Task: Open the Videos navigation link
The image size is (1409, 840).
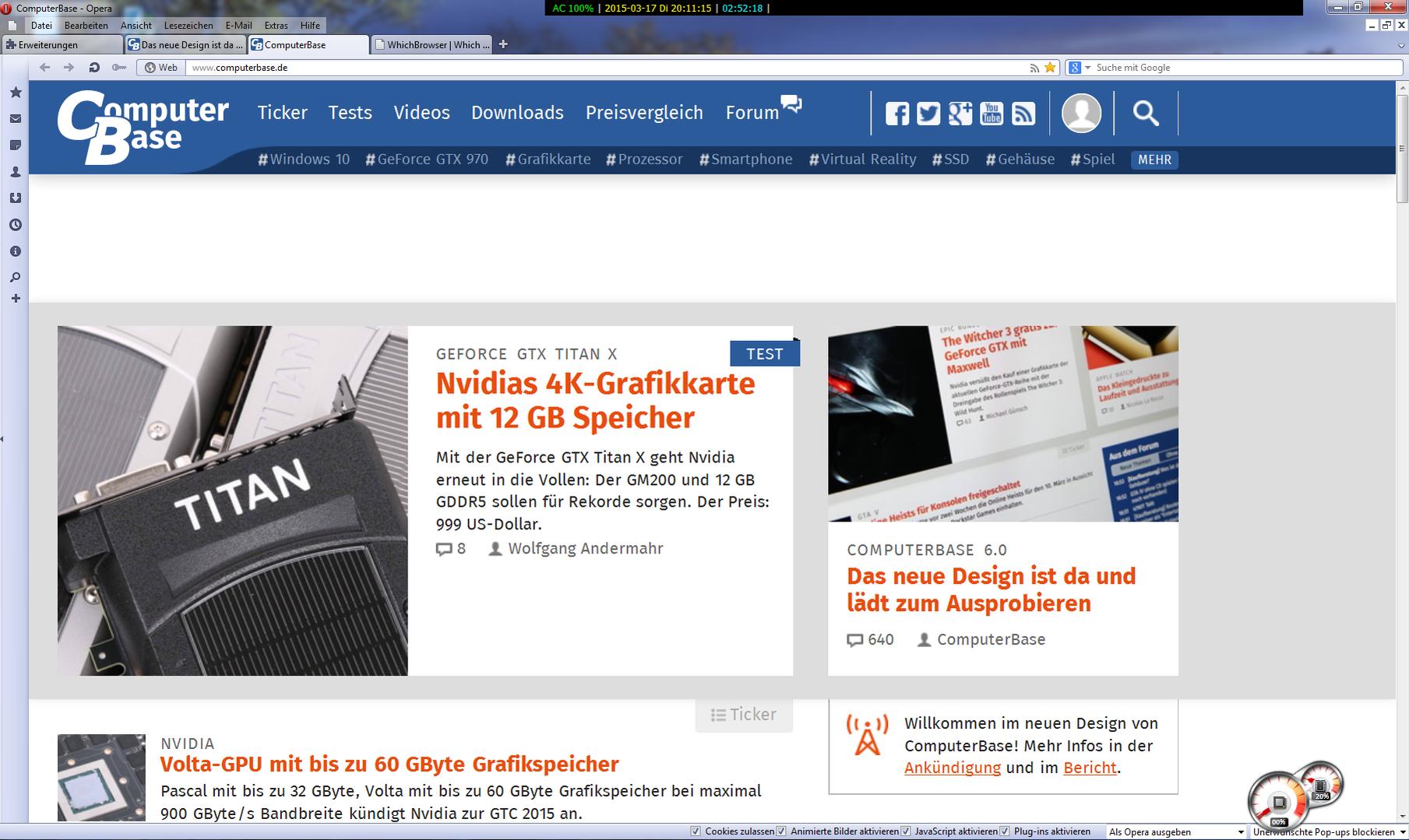Action: tap(421, 113)
